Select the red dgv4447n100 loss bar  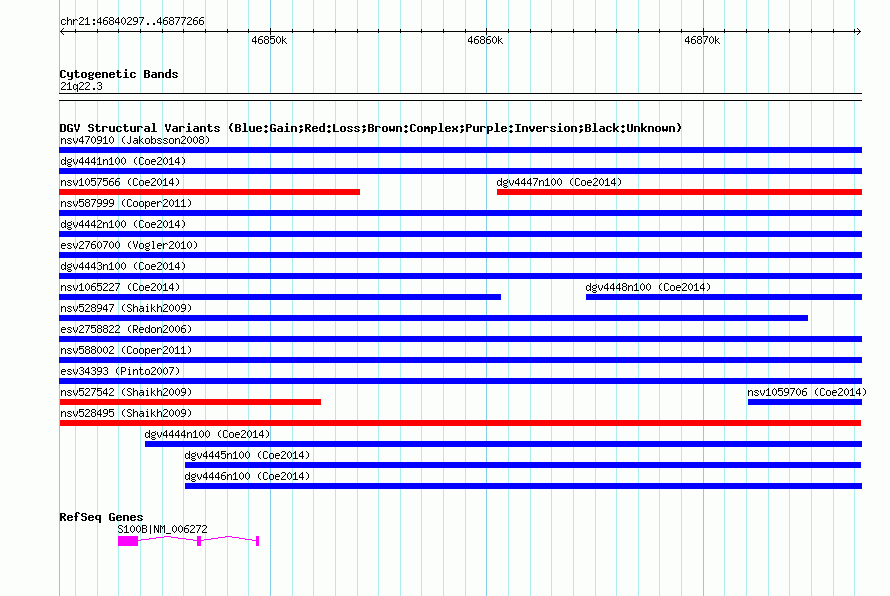point(679,192)
